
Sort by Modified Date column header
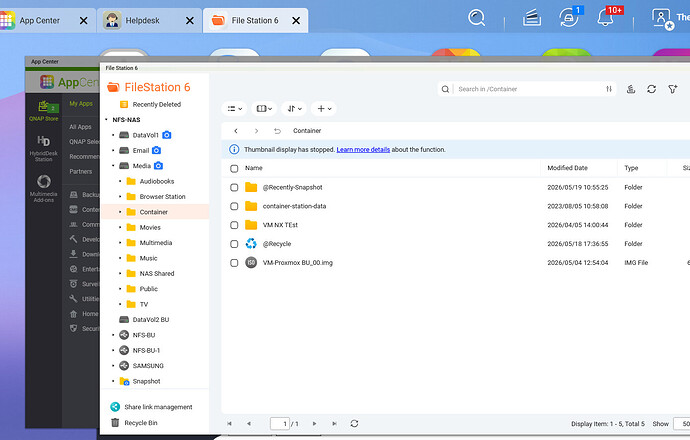point(567,168)
